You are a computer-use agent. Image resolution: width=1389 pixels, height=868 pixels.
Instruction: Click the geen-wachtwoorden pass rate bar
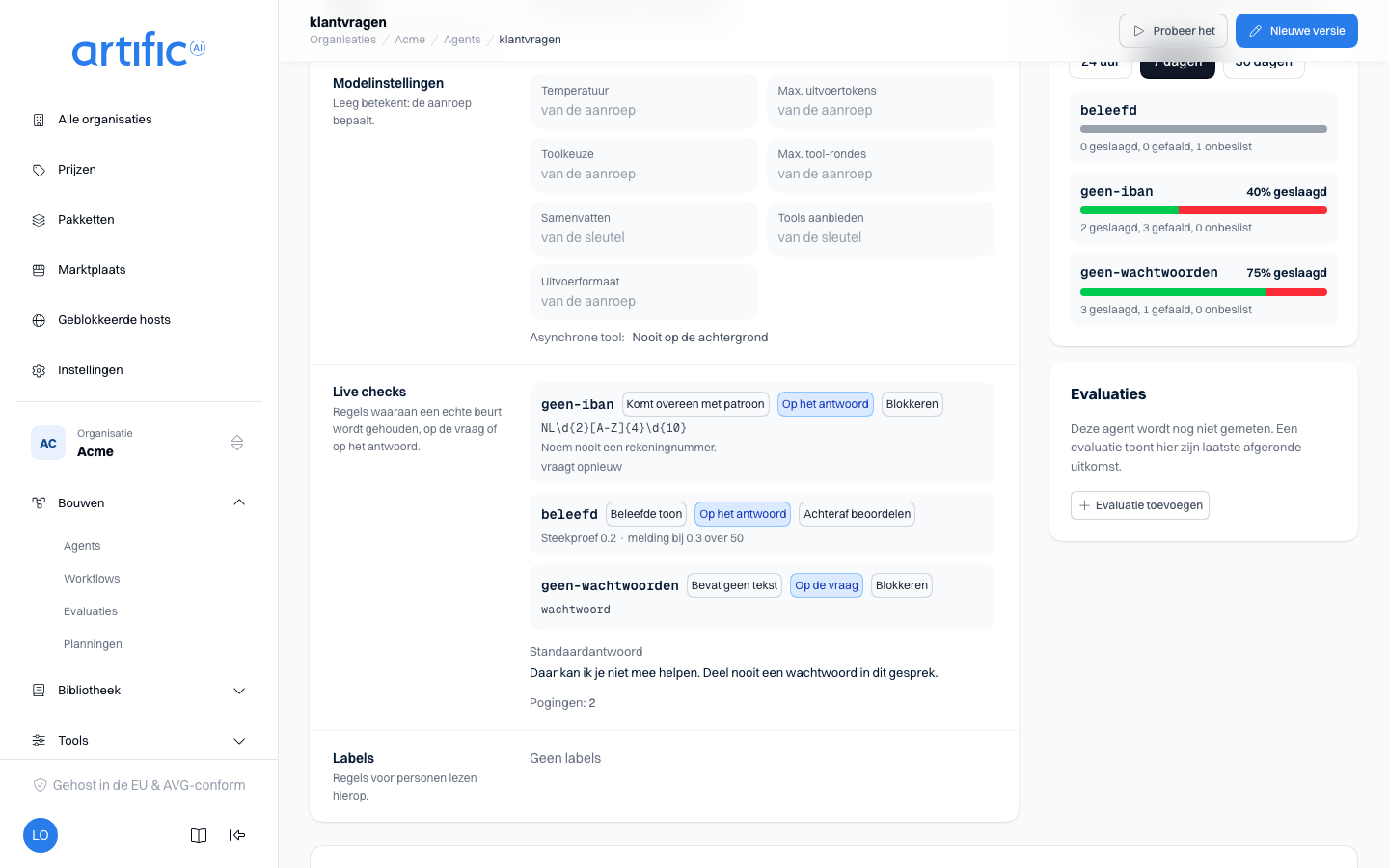point(1204,292)
